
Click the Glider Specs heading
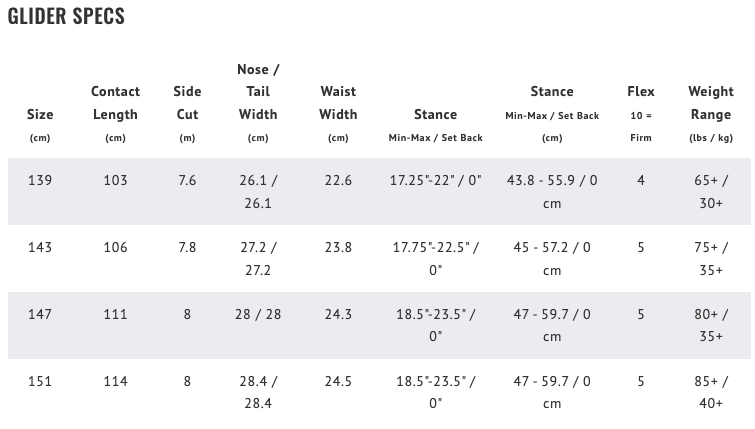pos(66,17)
